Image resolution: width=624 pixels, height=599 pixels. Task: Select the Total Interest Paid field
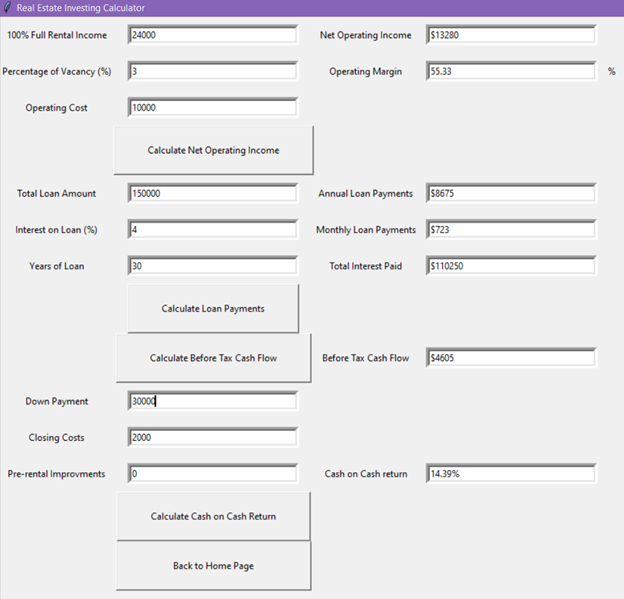pos(510,266)
